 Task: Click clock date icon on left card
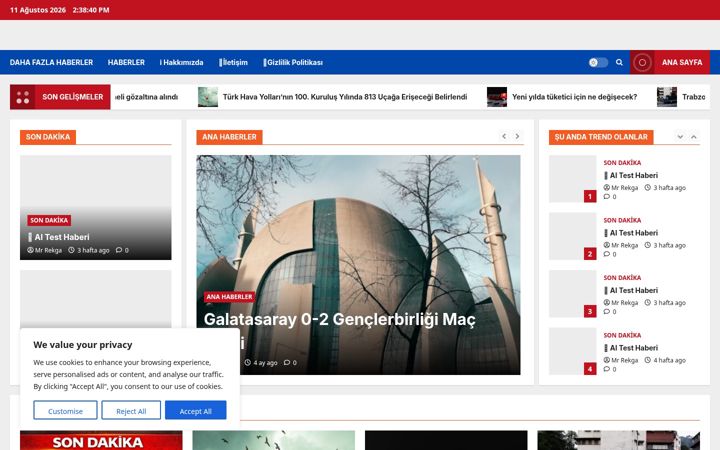[x=71, y=250]
